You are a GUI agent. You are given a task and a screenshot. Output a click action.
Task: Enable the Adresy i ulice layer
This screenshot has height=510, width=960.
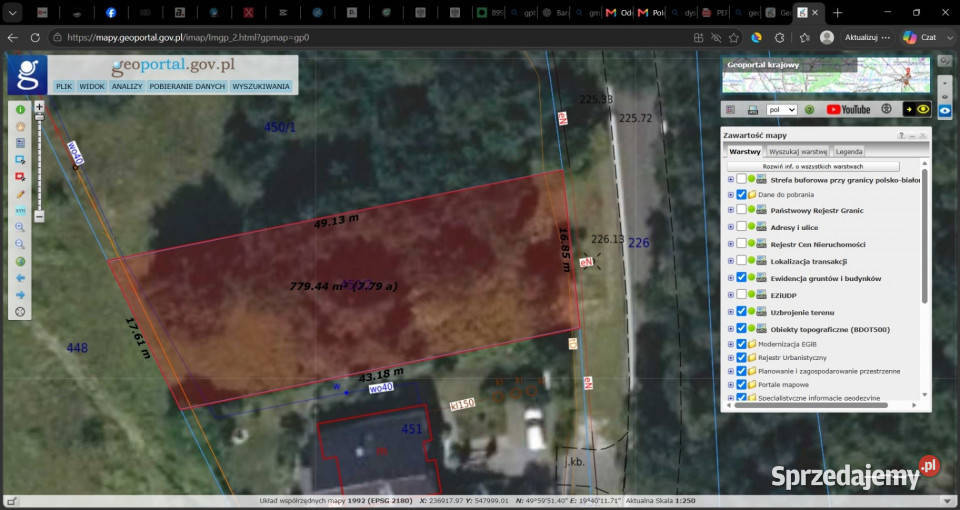click(741, 227)
